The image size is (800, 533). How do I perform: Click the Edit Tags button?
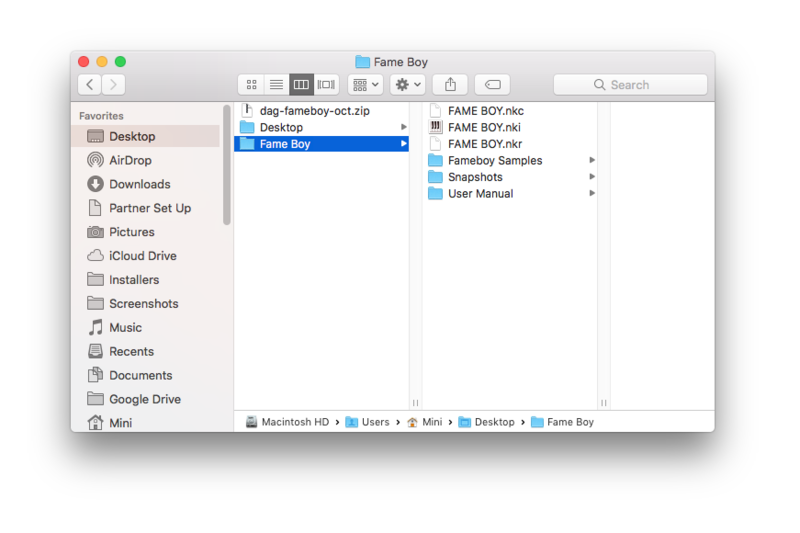[x=492, y=85]
